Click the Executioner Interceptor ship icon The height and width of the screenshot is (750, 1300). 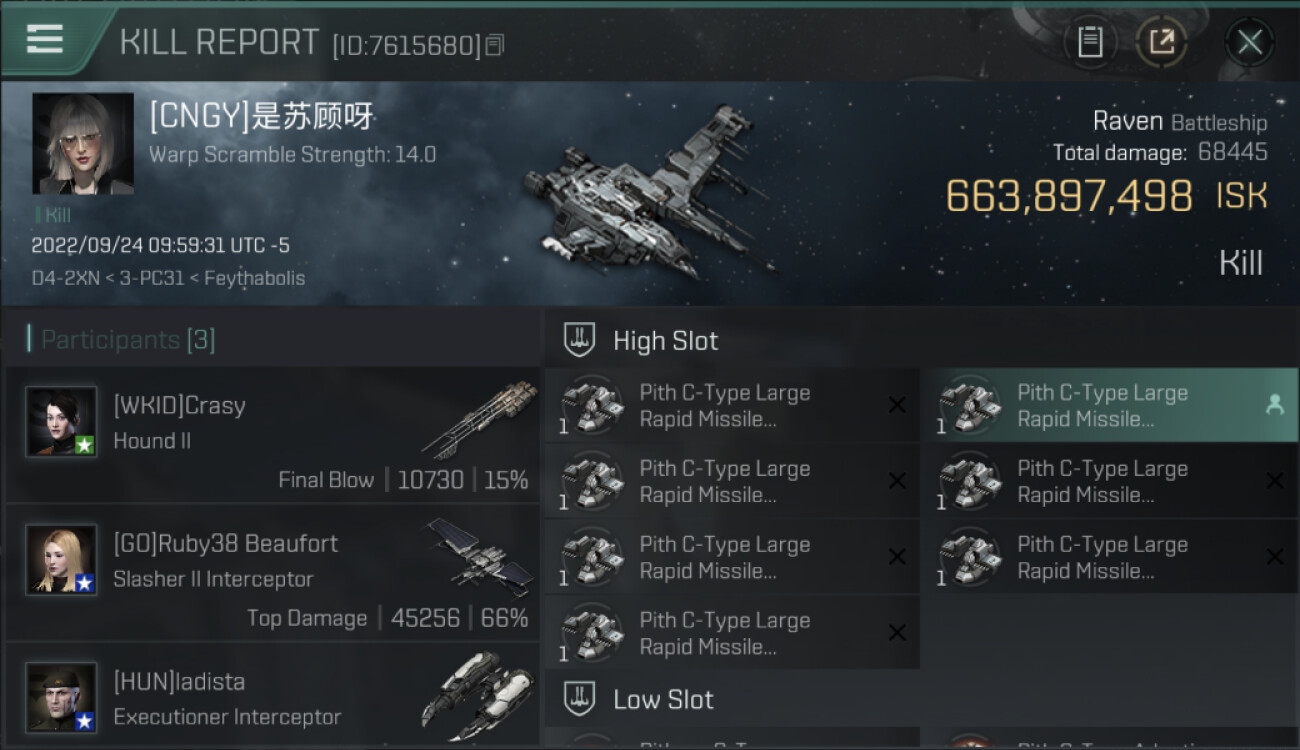pyautogui.click(x=478, y=694)
